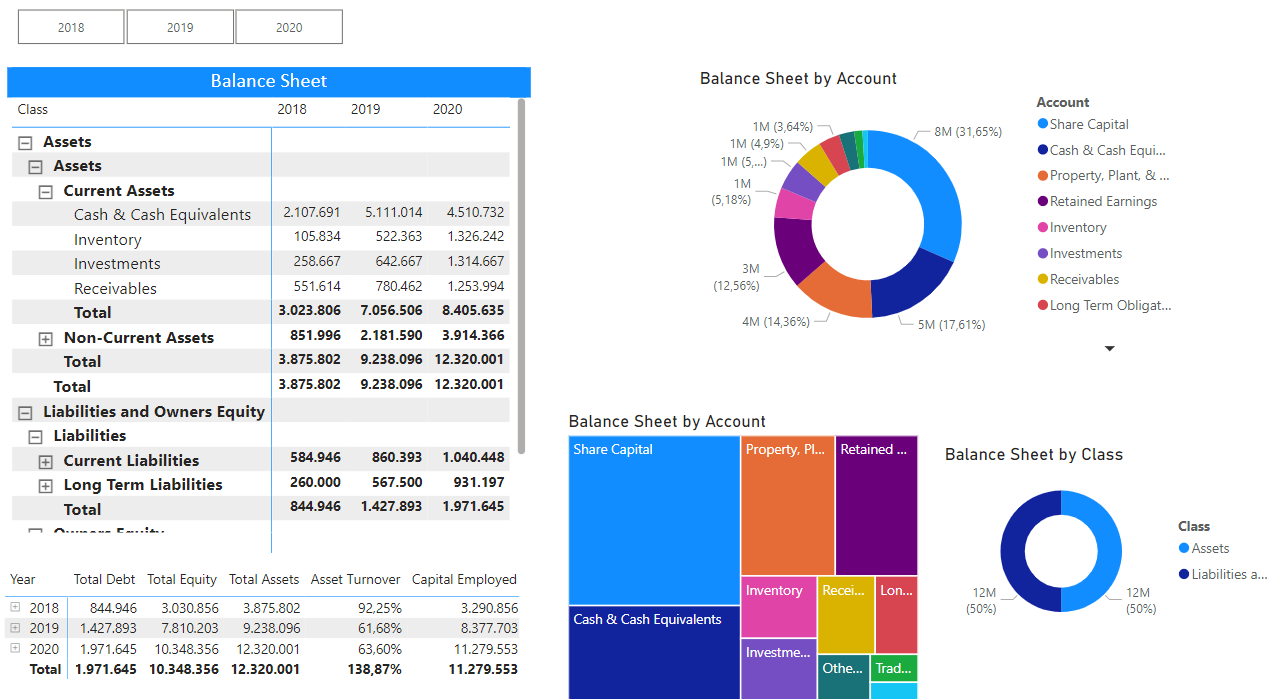Click the 5M (17,61%) donut slice label

951,324
